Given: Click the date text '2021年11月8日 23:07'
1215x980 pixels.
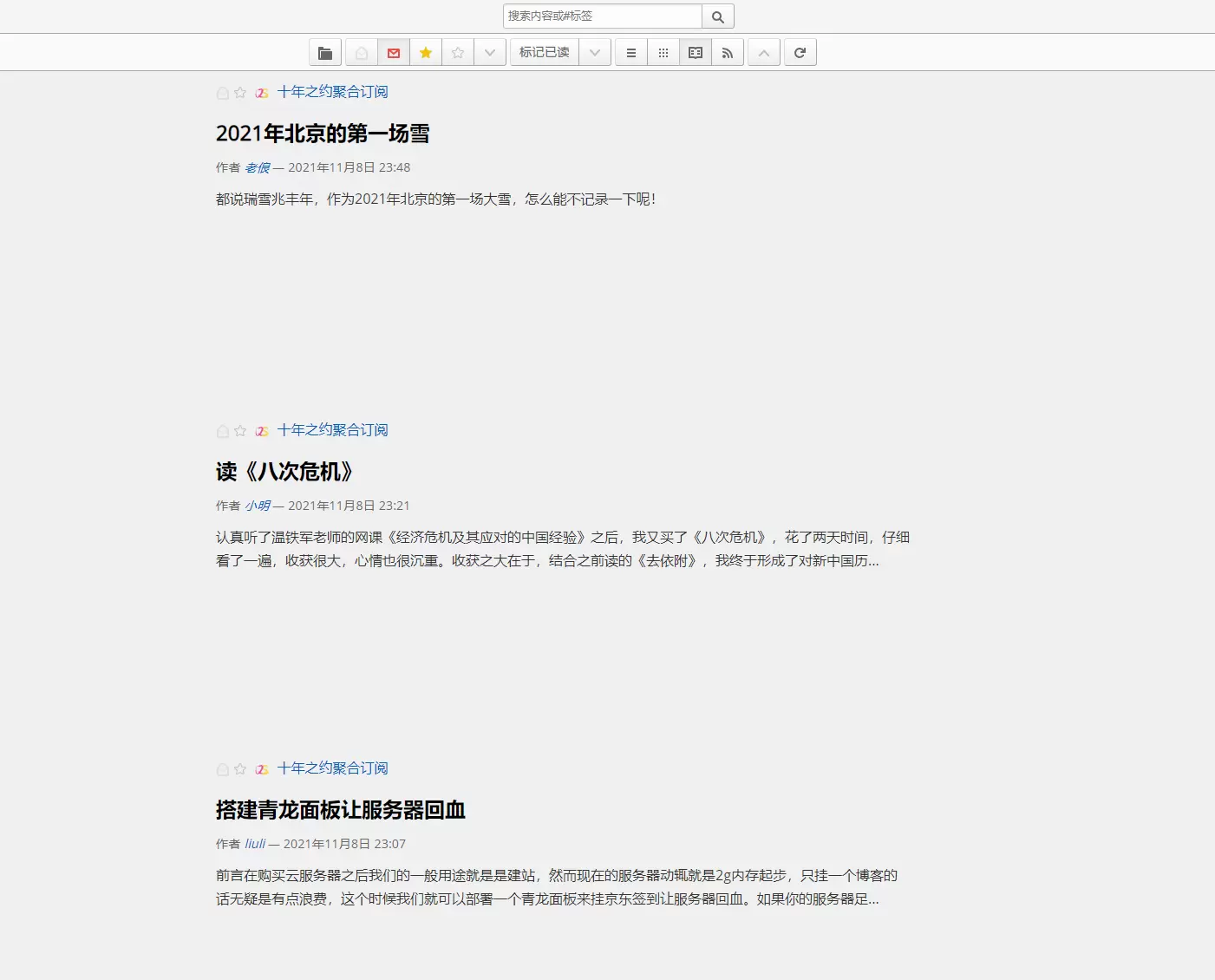Looking at the screenshot, I should click(x=344, y=844).
